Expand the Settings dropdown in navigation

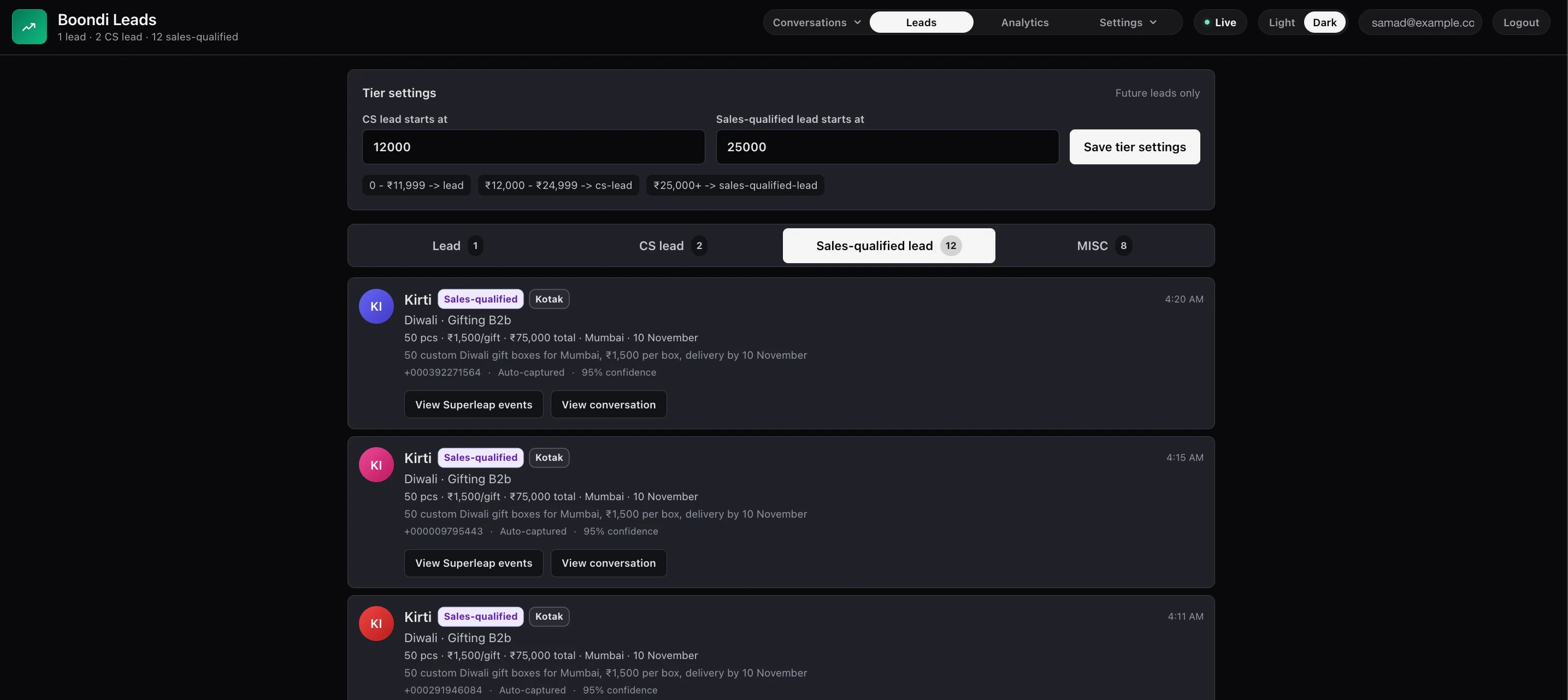pos(1127,22)
